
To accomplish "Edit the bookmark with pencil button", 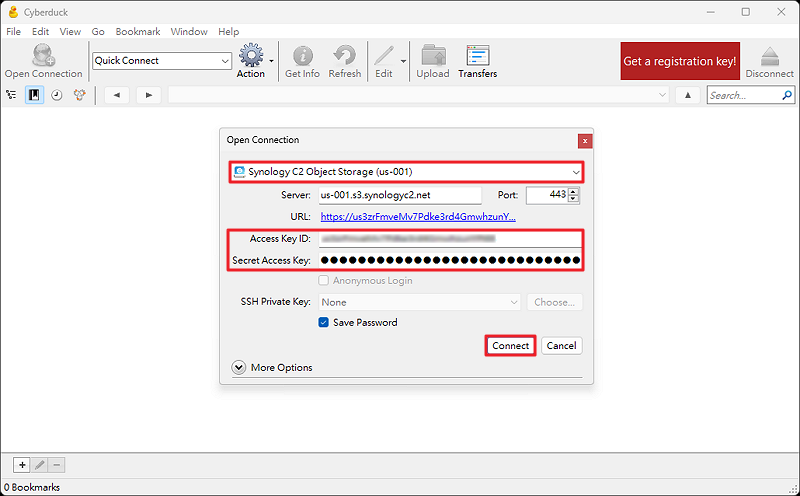I will click(x=40, y=465).
